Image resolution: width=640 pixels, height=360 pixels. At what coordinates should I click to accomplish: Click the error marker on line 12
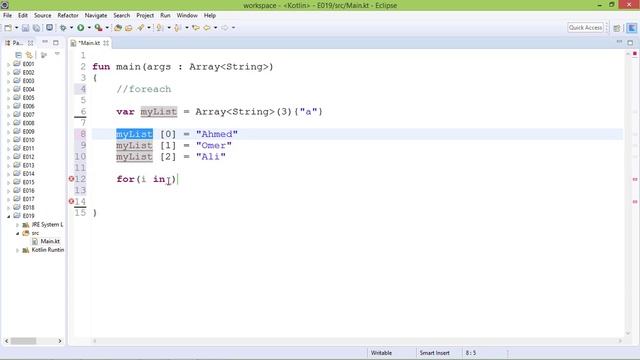tap(71, 179)
